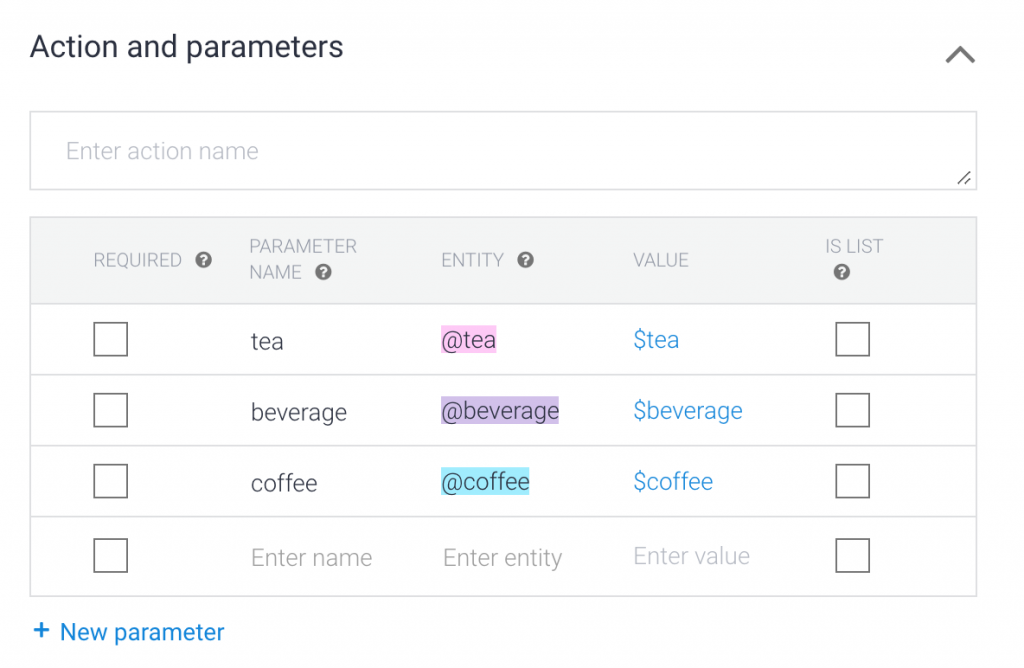1024x668 pixels.
Task: Enable Is List for the coffee parameter
Action: pos(852,481)
